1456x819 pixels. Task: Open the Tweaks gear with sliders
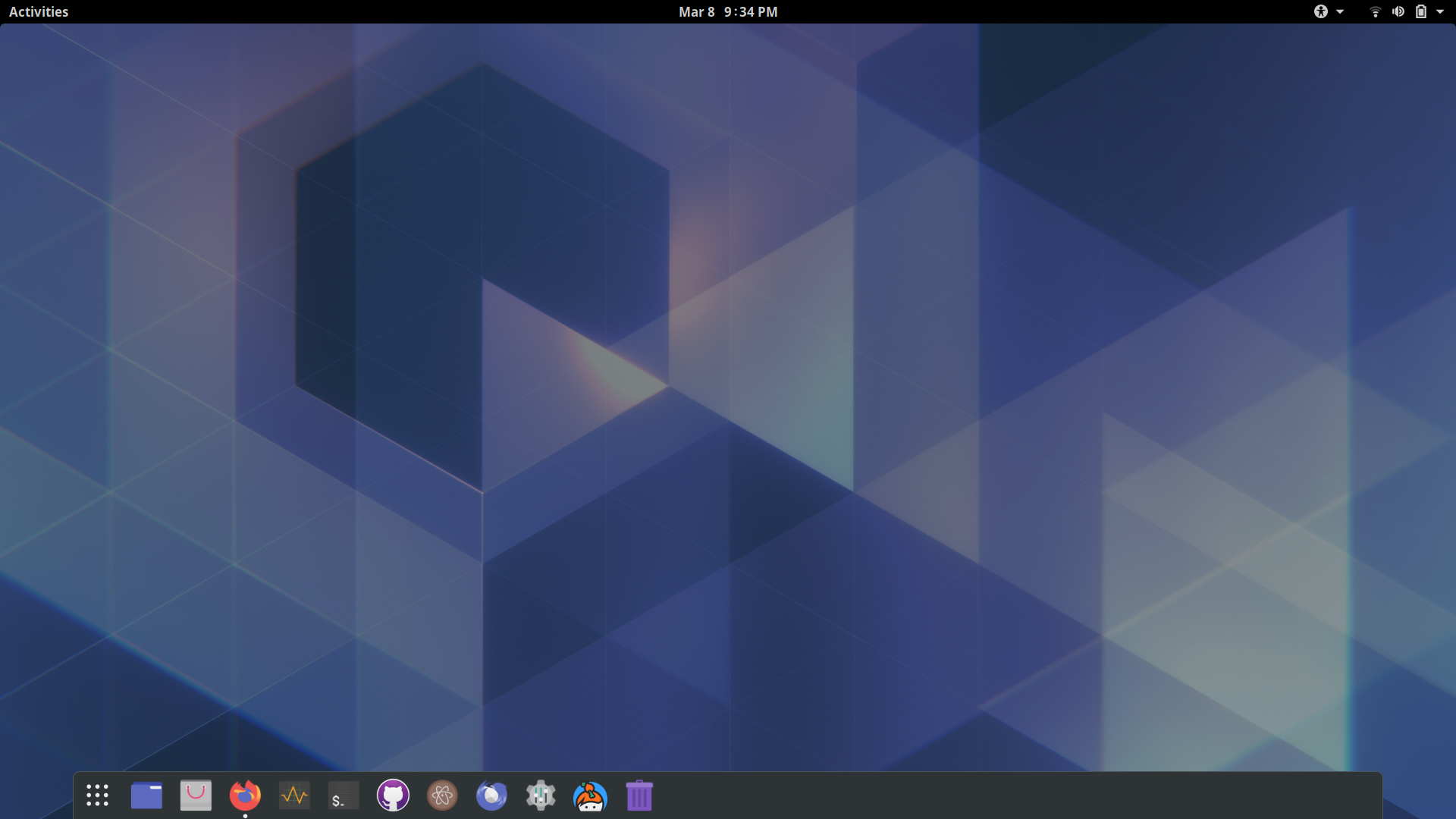click(x=541, y=795)
